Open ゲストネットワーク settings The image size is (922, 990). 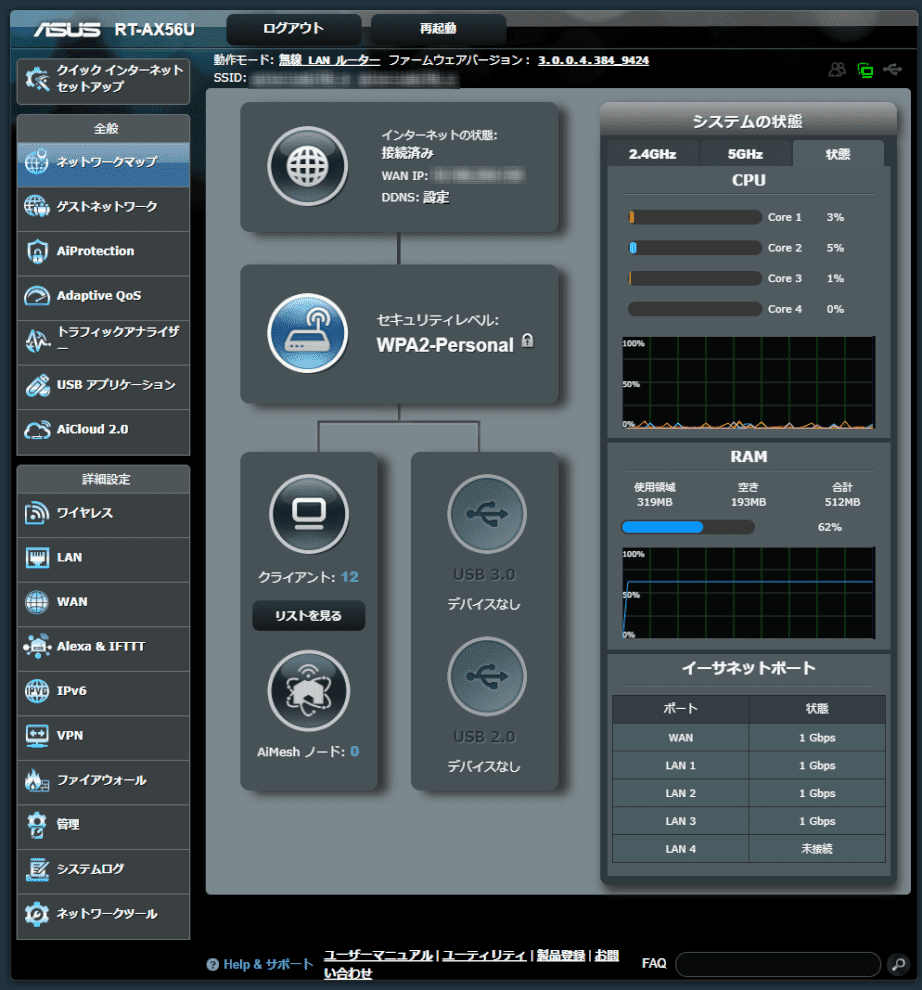tap(103, 207)
